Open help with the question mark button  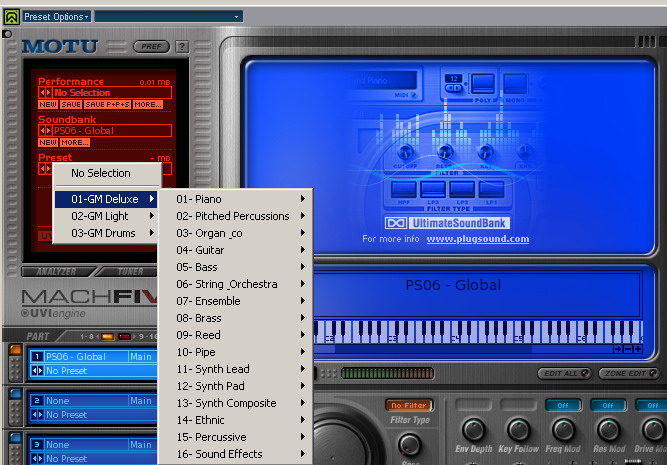(x=182, y=46)
